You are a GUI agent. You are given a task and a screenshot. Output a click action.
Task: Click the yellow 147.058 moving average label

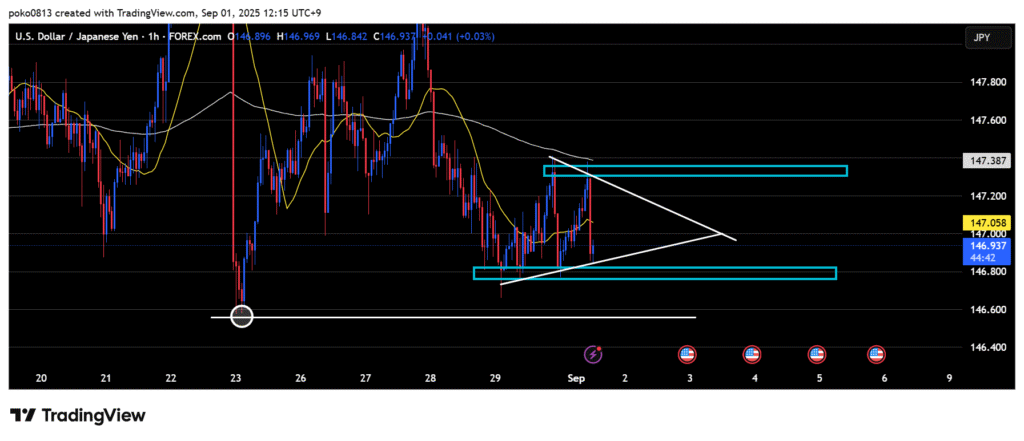pos(978,222)
